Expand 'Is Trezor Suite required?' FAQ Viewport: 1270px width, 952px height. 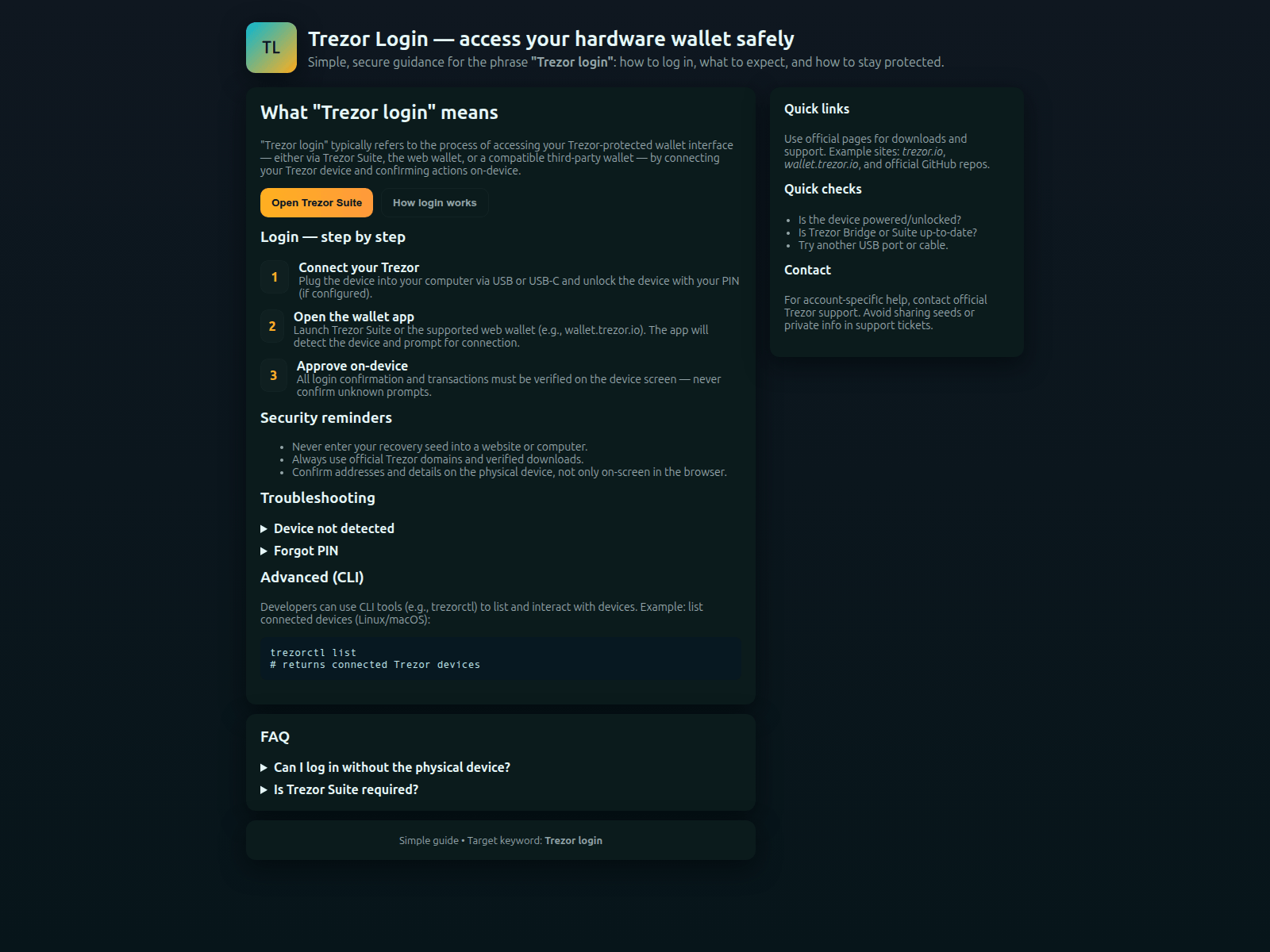coord(345,790)
